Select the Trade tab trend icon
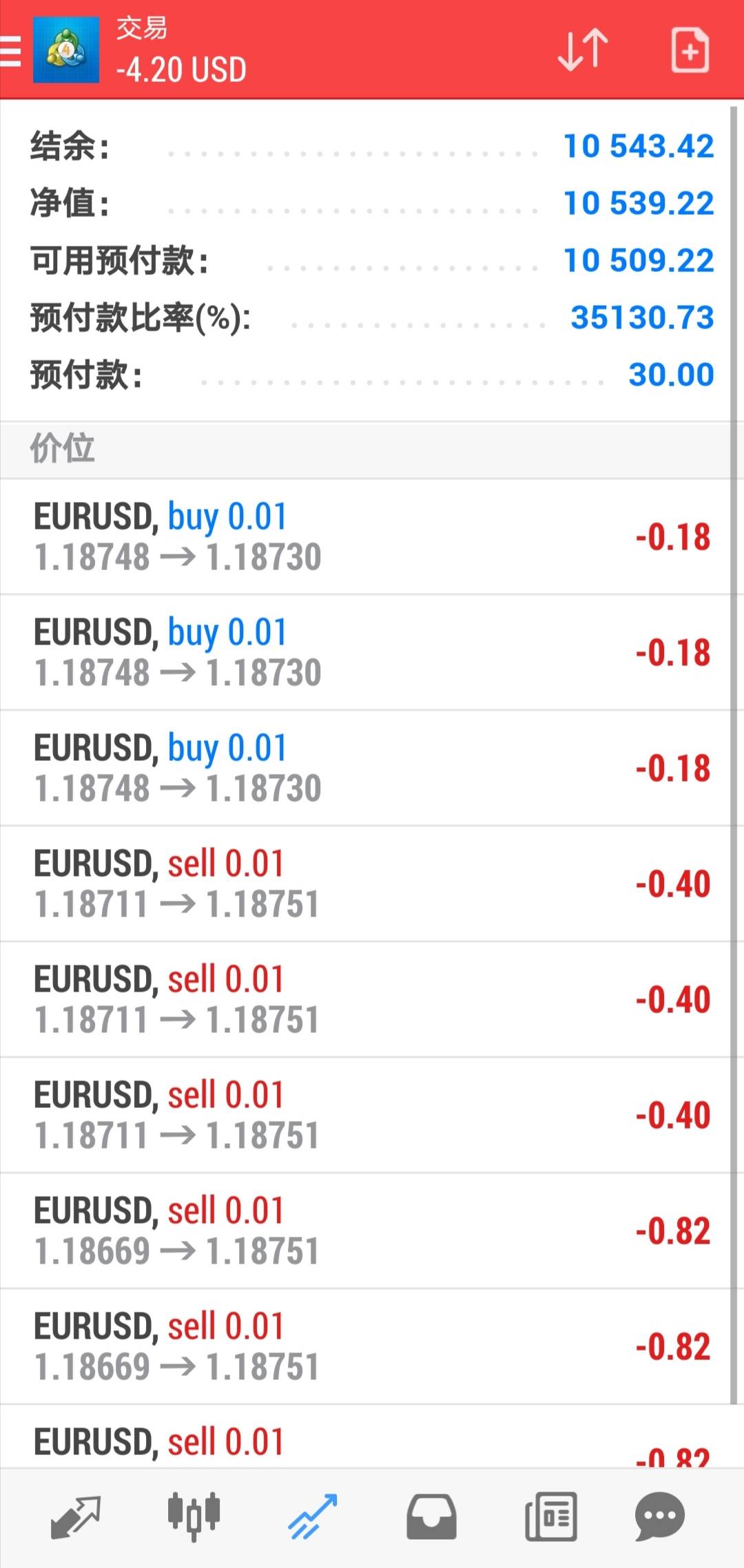Viewport: 744px width, 1568px height. pos(312,1516)
